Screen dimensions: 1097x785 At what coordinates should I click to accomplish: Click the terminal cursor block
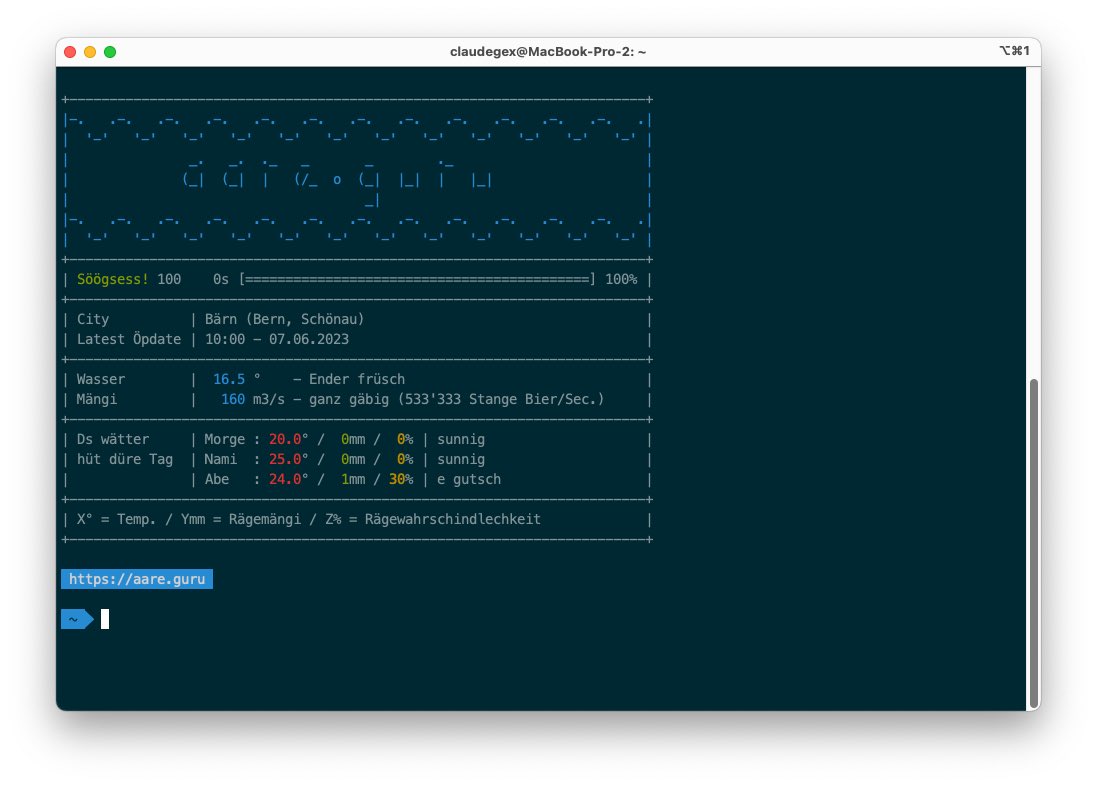point(105,619)
